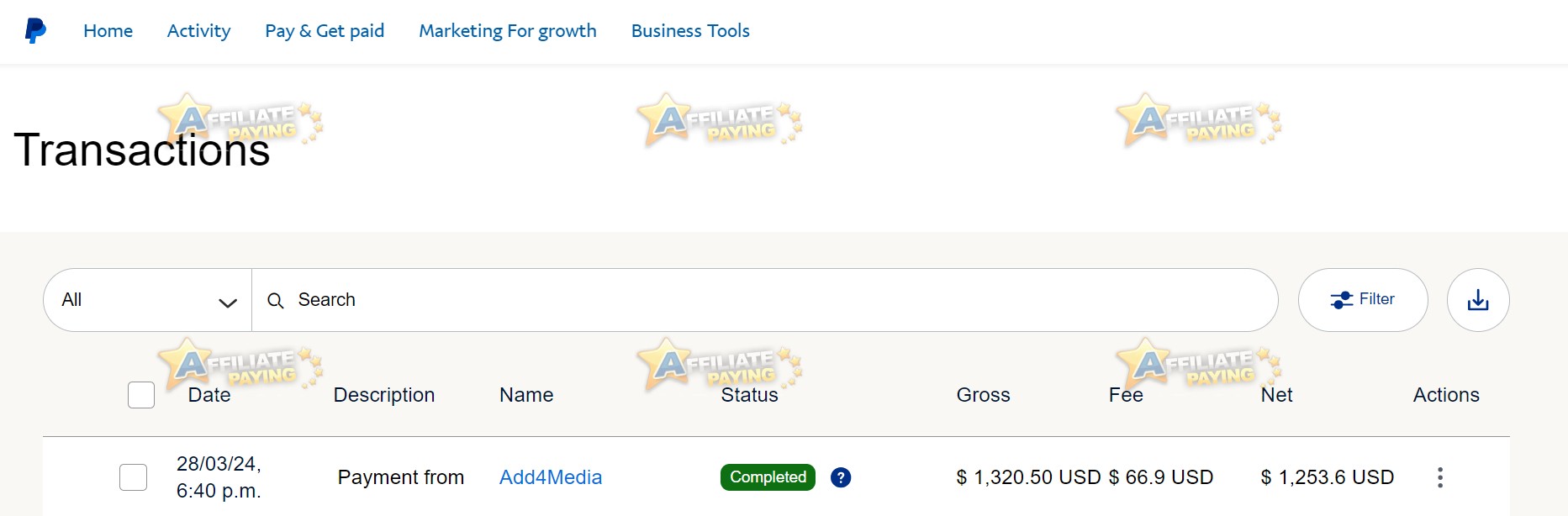The width and height of the screenshot is (1568, 516).
Task: Click the Date column header
Action: click(x=209, y=395)
